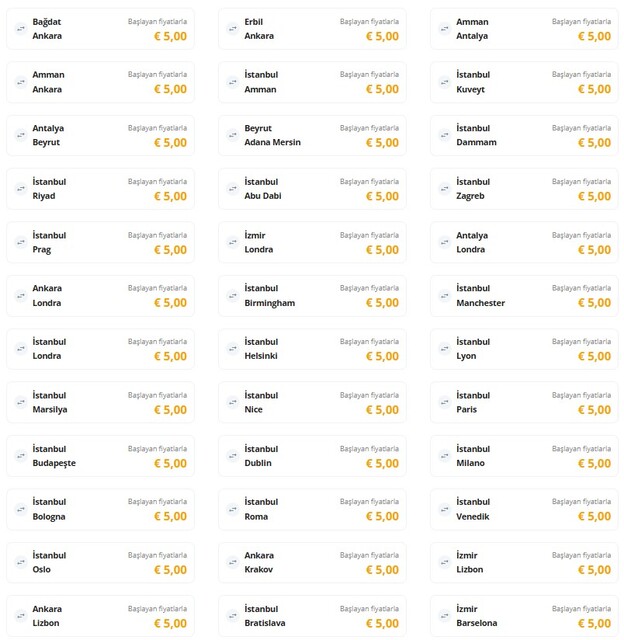624x640 pixels.
Task: Click the route icon for İstanbul–Prag
Action: point(21,242)
